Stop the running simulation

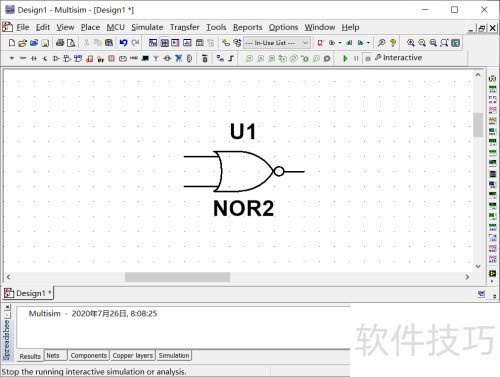[x=368, y=59]
